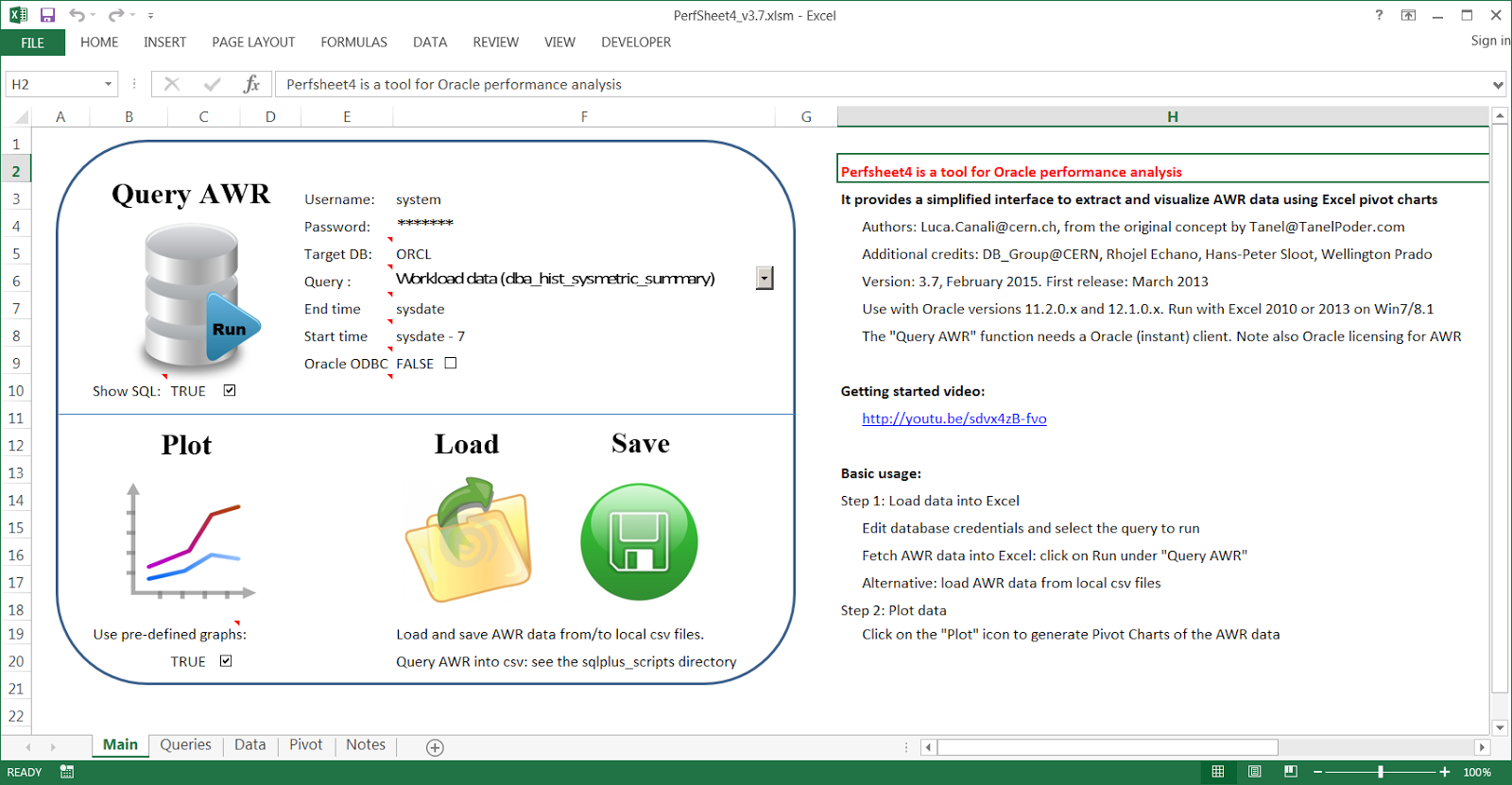Image resolution: width=1512 pixels, height=785 pixels.
Task: Switch to Page Break Preview in status bar
Action: (1291, 772)
